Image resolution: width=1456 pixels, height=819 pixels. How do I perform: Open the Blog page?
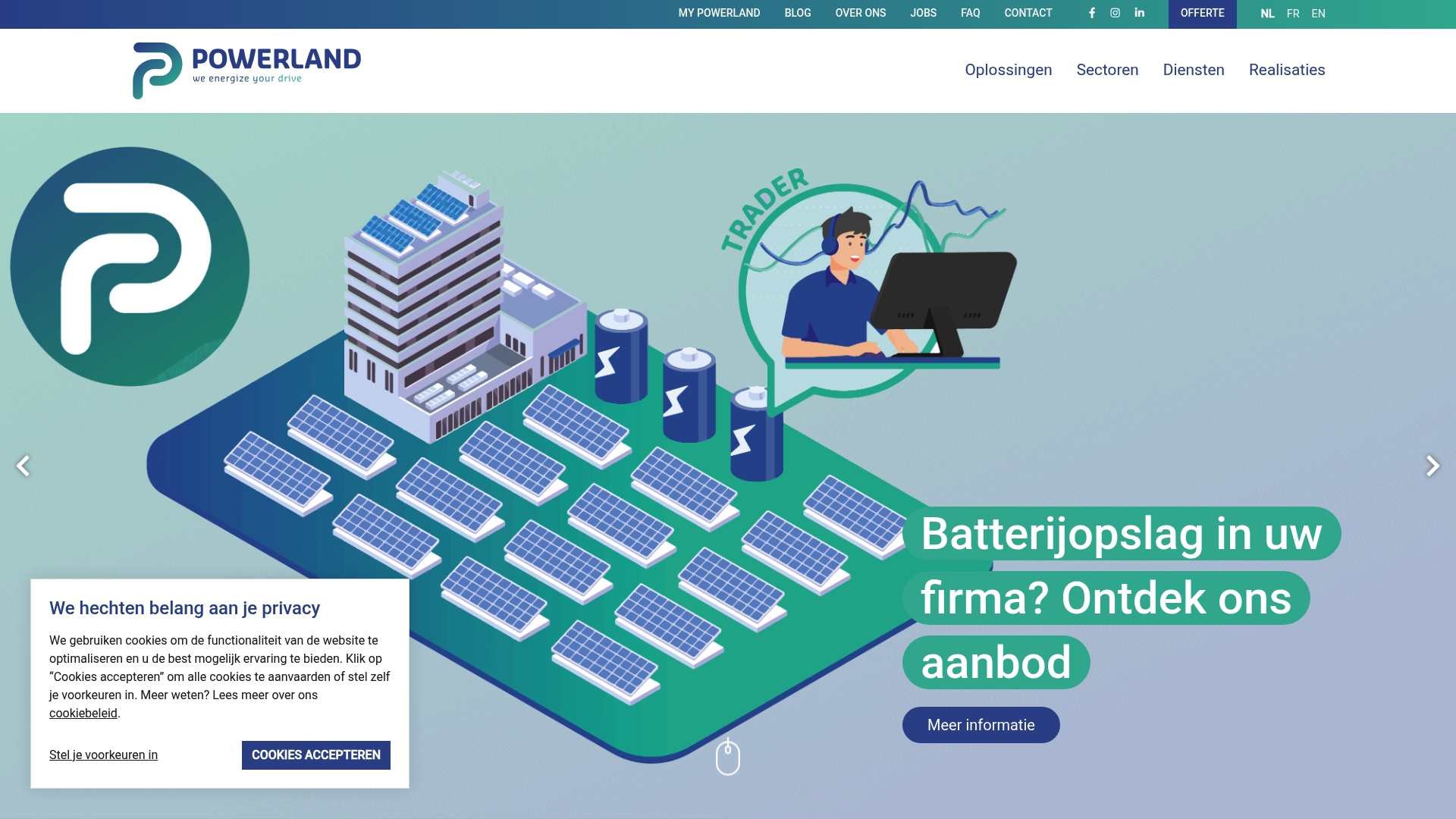coord(798,13)
